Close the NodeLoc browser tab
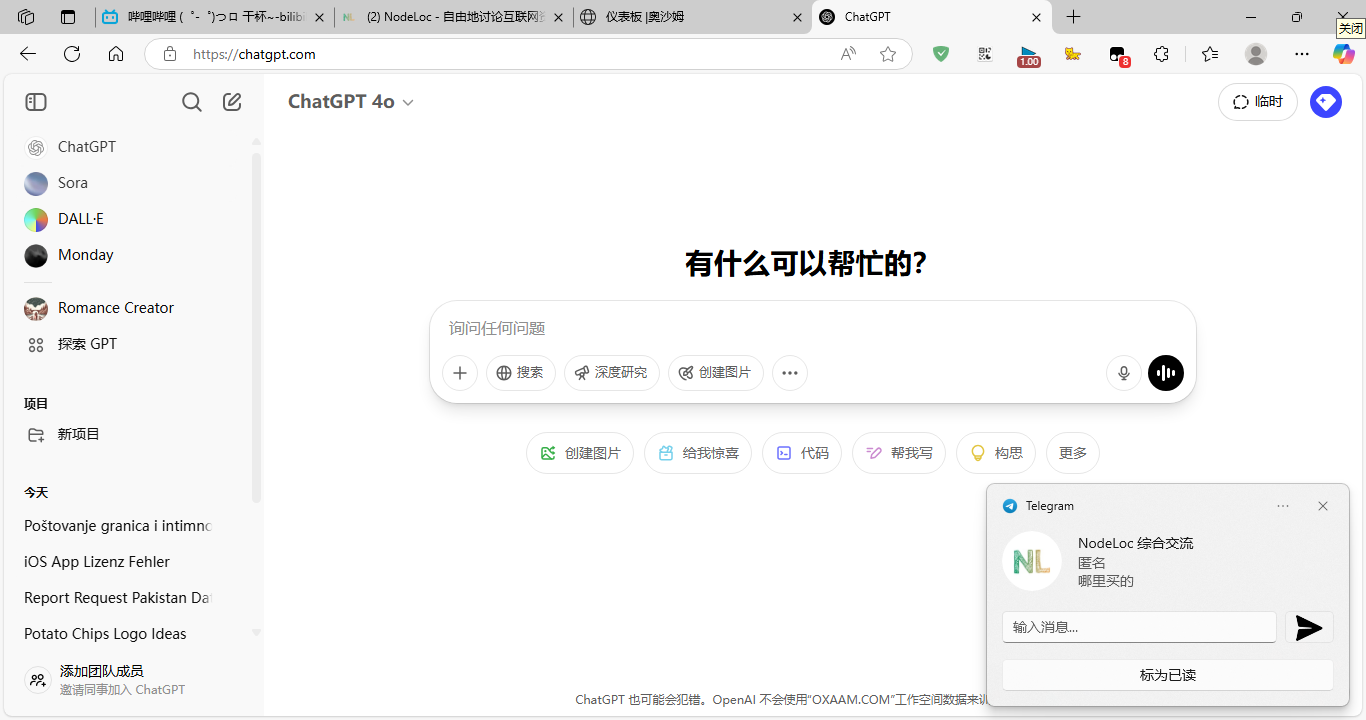 [559, 17]
